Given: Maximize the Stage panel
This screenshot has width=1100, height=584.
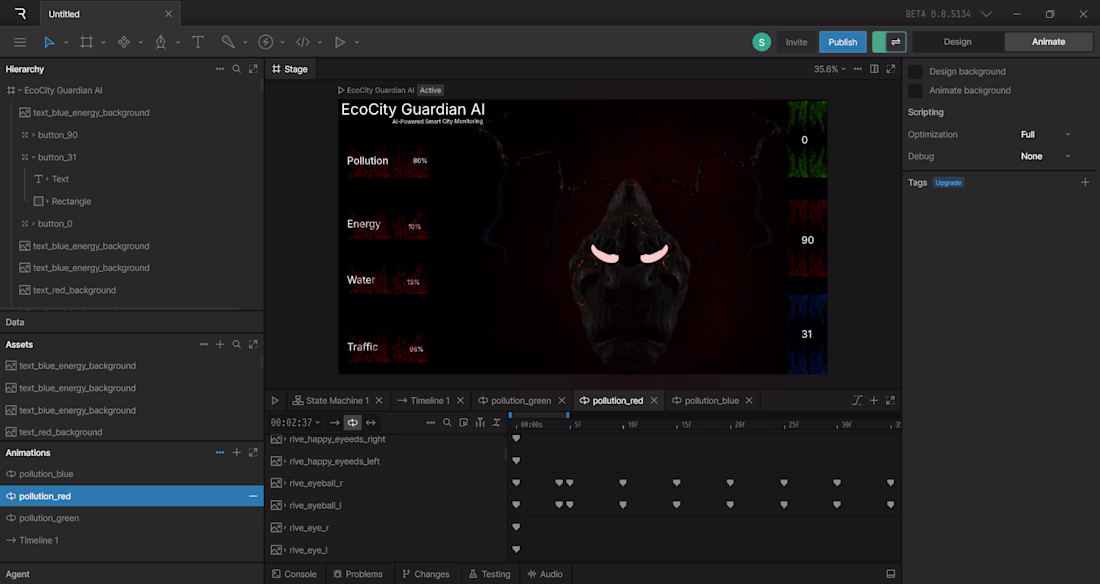Looking at the screenshot, I should coord(890,69).
